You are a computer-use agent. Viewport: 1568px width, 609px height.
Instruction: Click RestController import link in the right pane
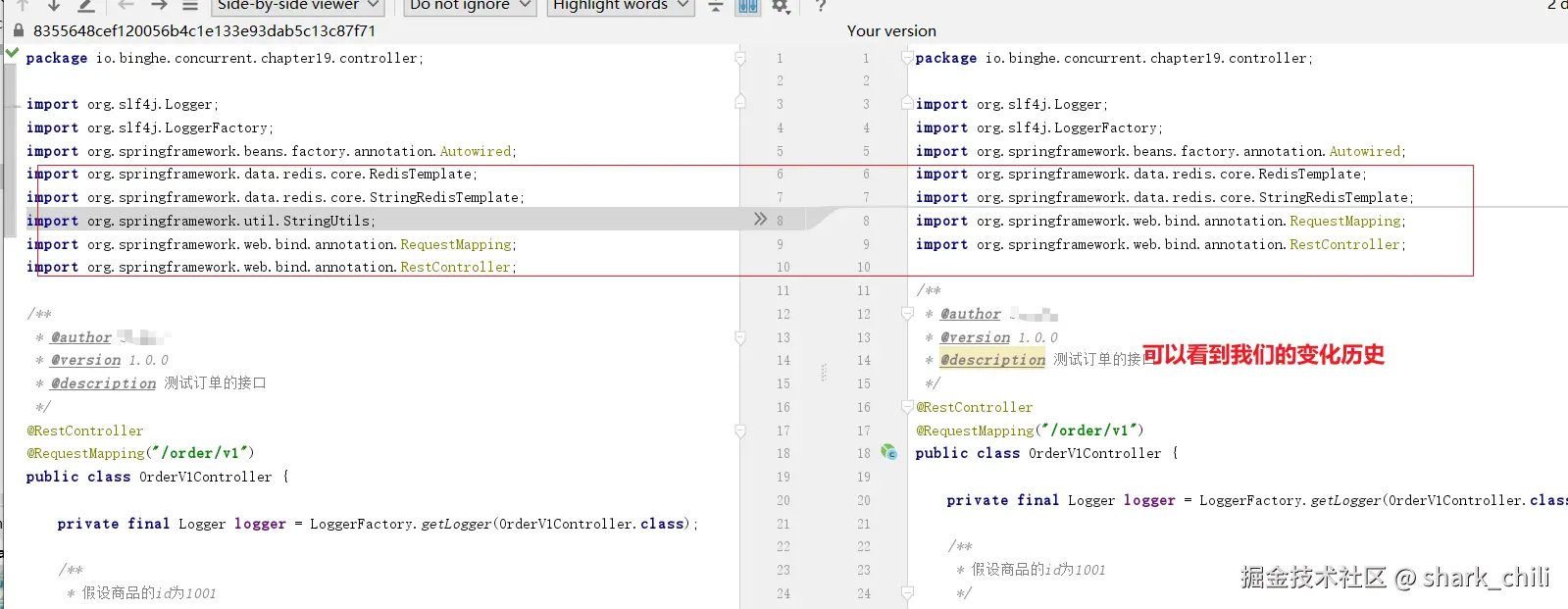click(1344, 244)
